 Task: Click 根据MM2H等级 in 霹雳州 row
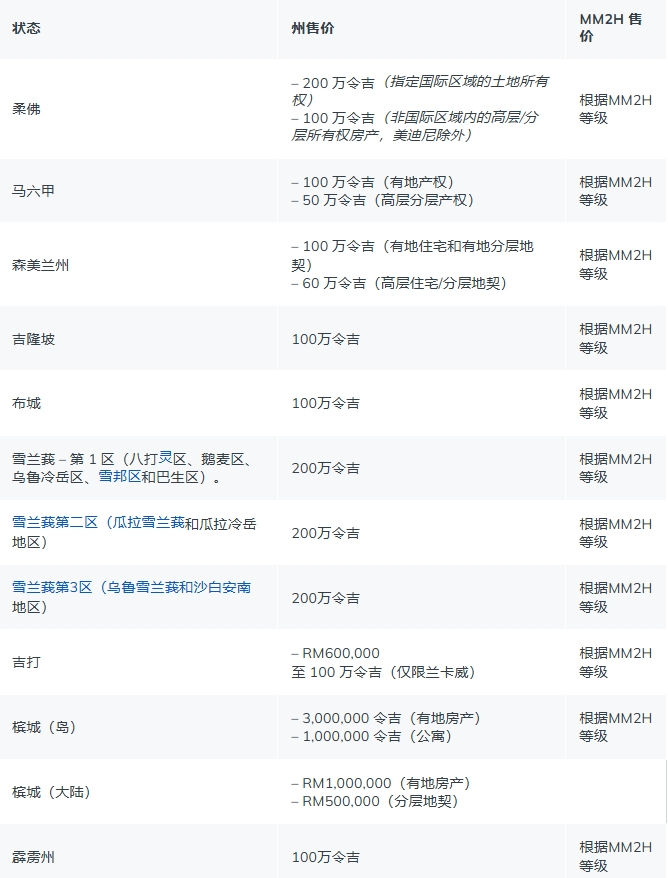615,856
